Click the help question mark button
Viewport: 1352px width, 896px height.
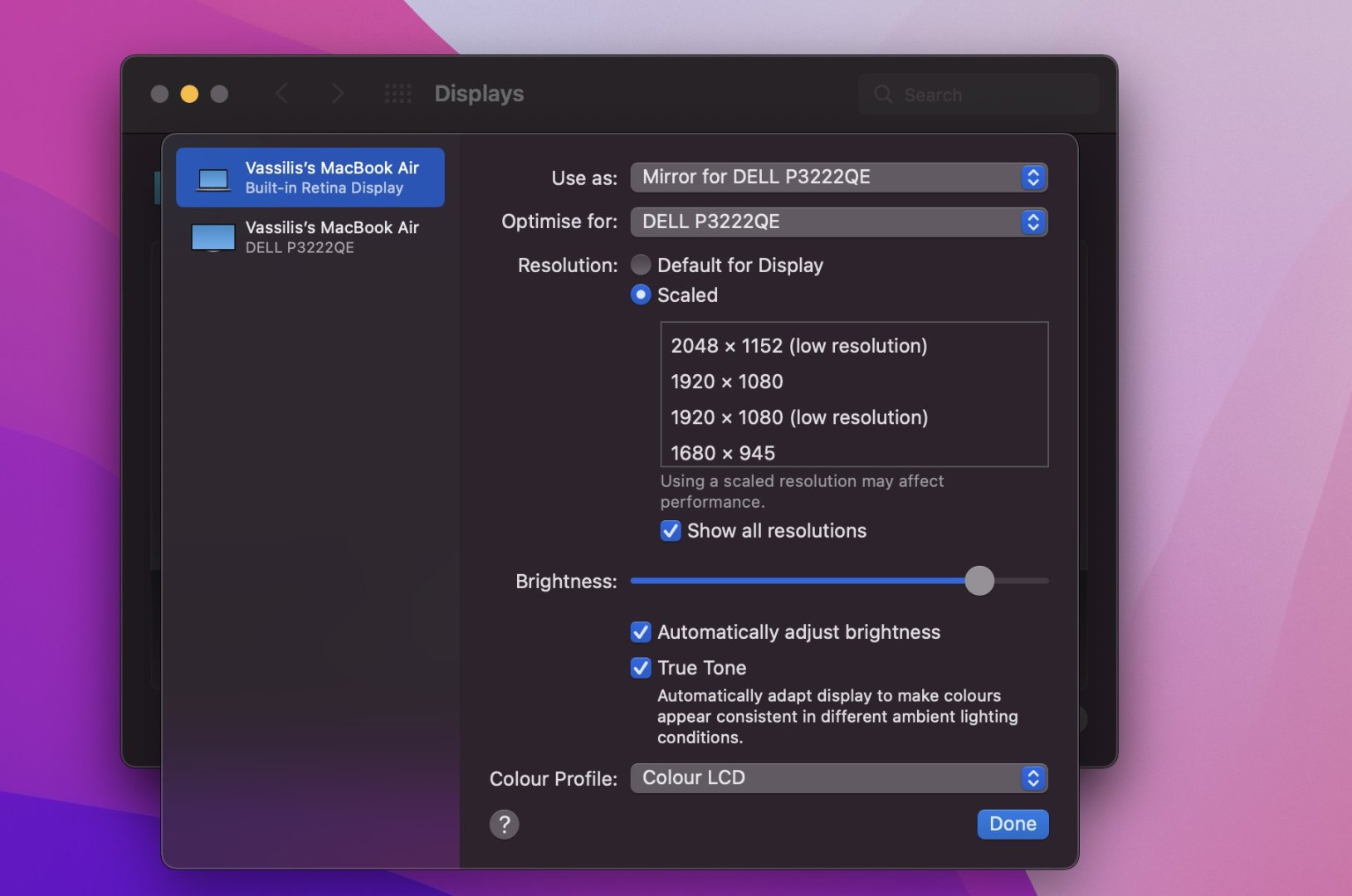pos(504,824)
